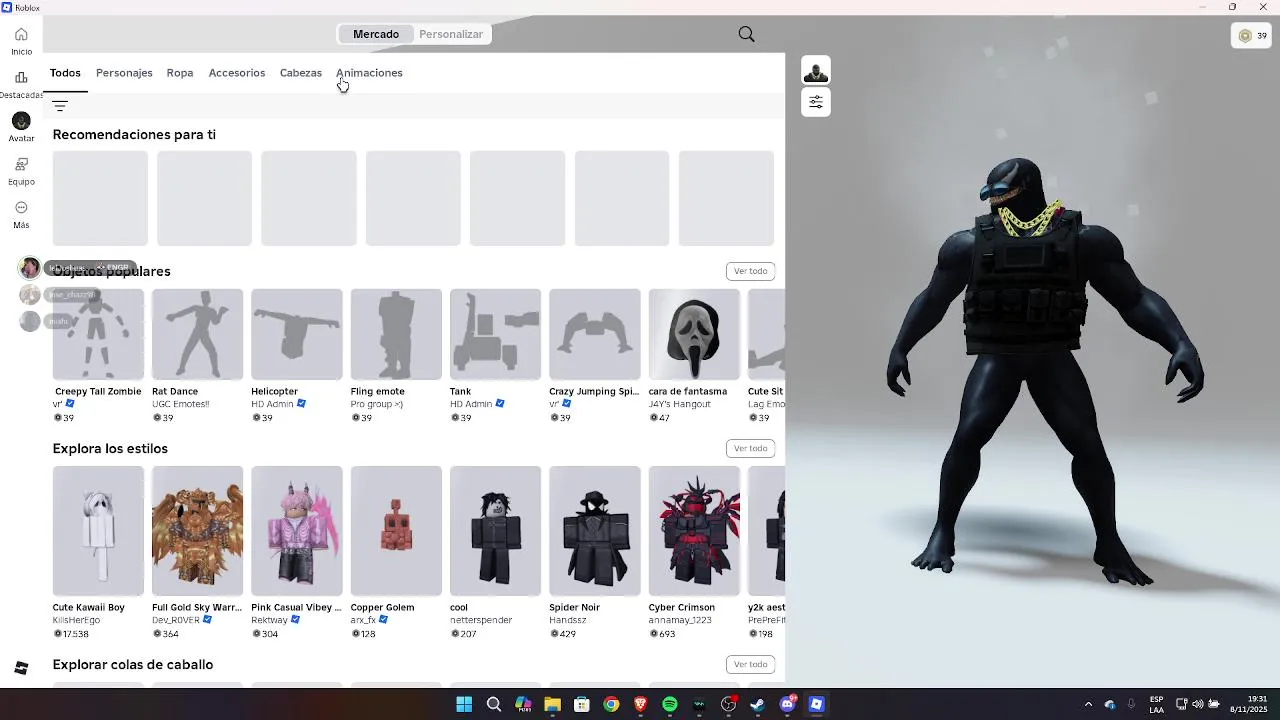Select the Todos tab
The image size is (1280, 720).
pyautogui.click(x=65, y=73)
